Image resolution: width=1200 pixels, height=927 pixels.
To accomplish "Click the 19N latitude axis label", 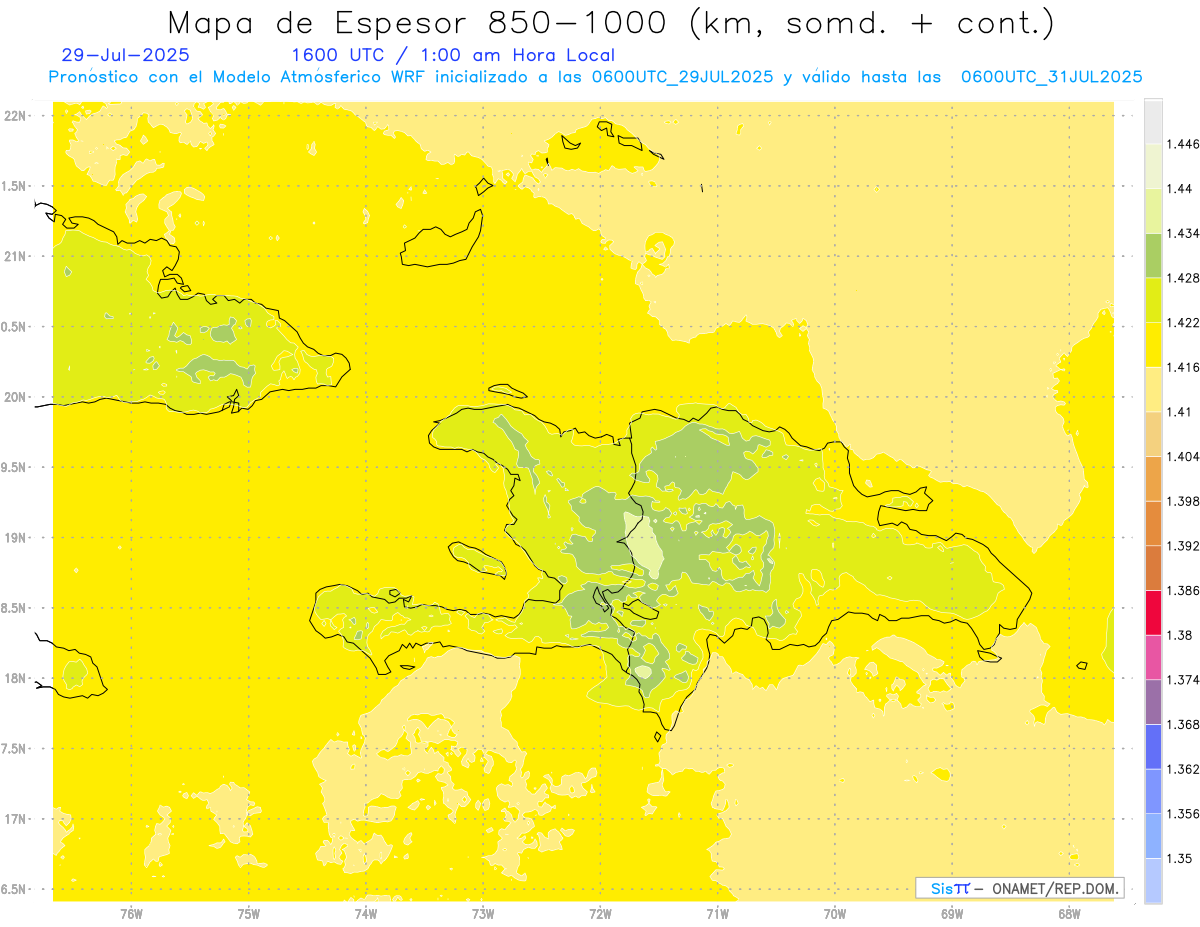I will pyautogui.click(x=15, y=538).
